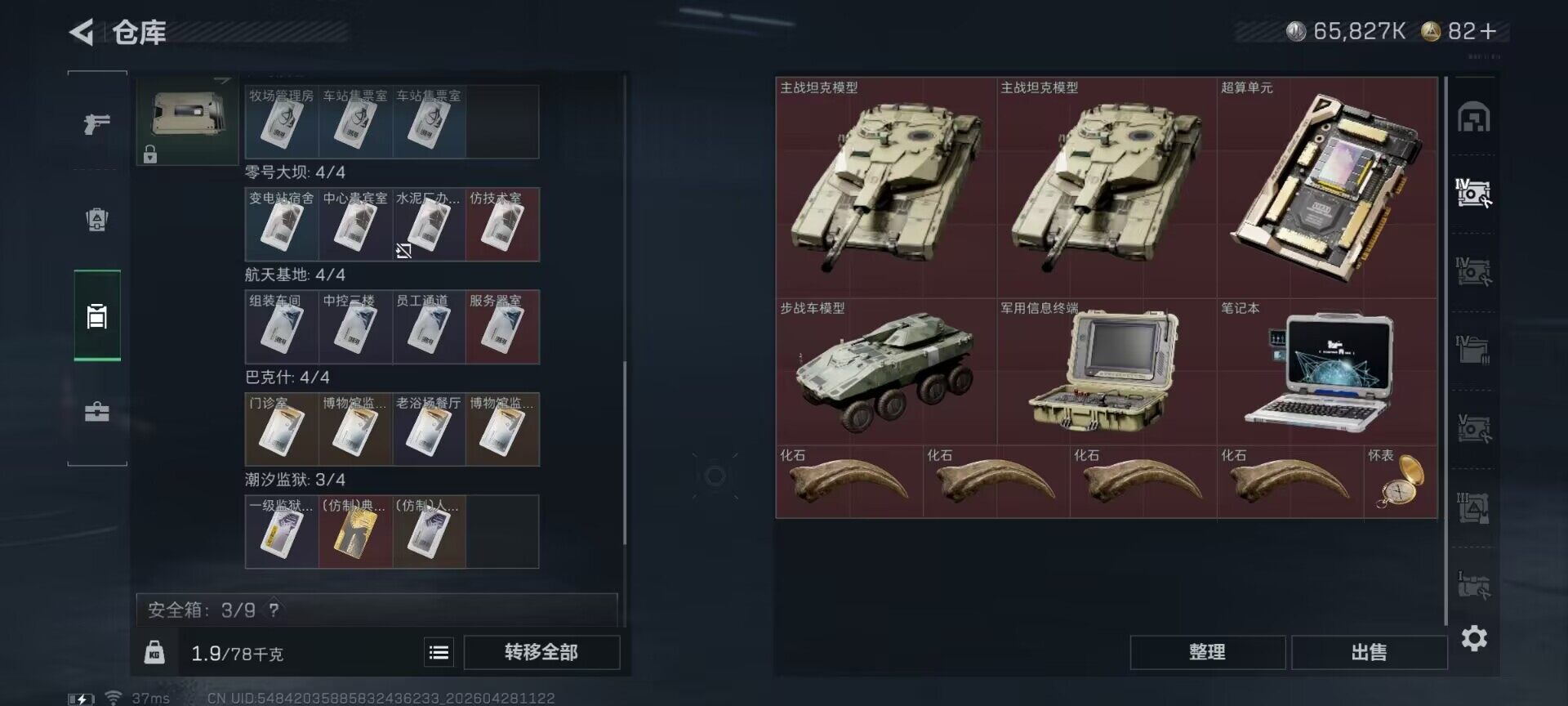Click the 整理 button
Image resolution: width=1568 pixels, height=706 pixels.
[1207, 653]
